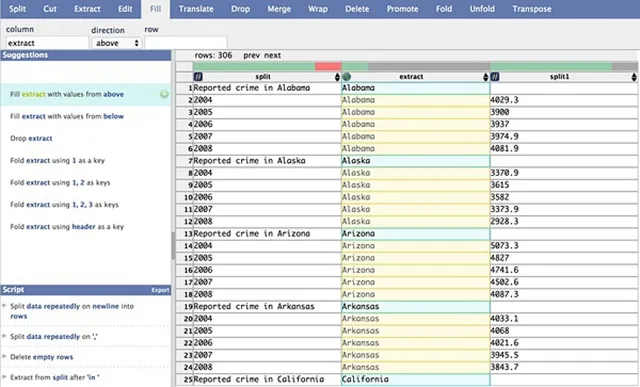Image resolution: width=640 pixels, height=387 pixels.
Task: Sort the split1 column with its arrows
Action: tap(634, 77)
